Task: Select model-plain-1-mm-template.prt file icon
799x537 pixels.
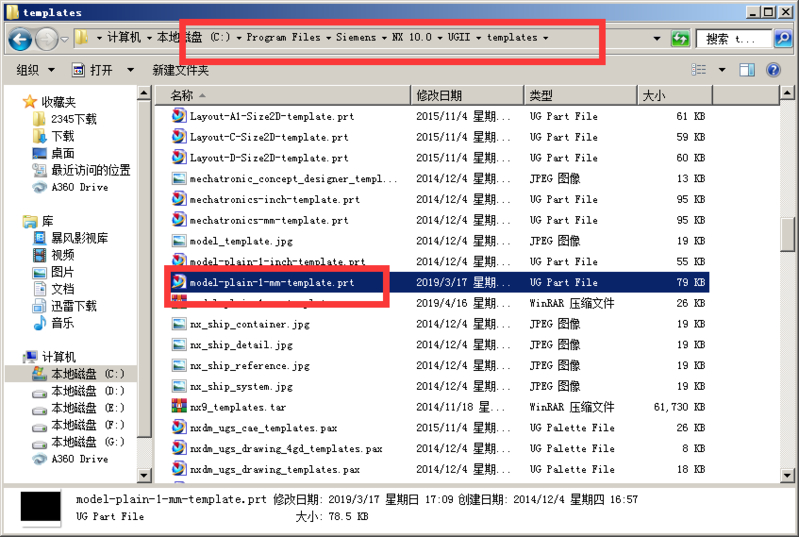Action: pyautogui.click(x=179, y=282)
